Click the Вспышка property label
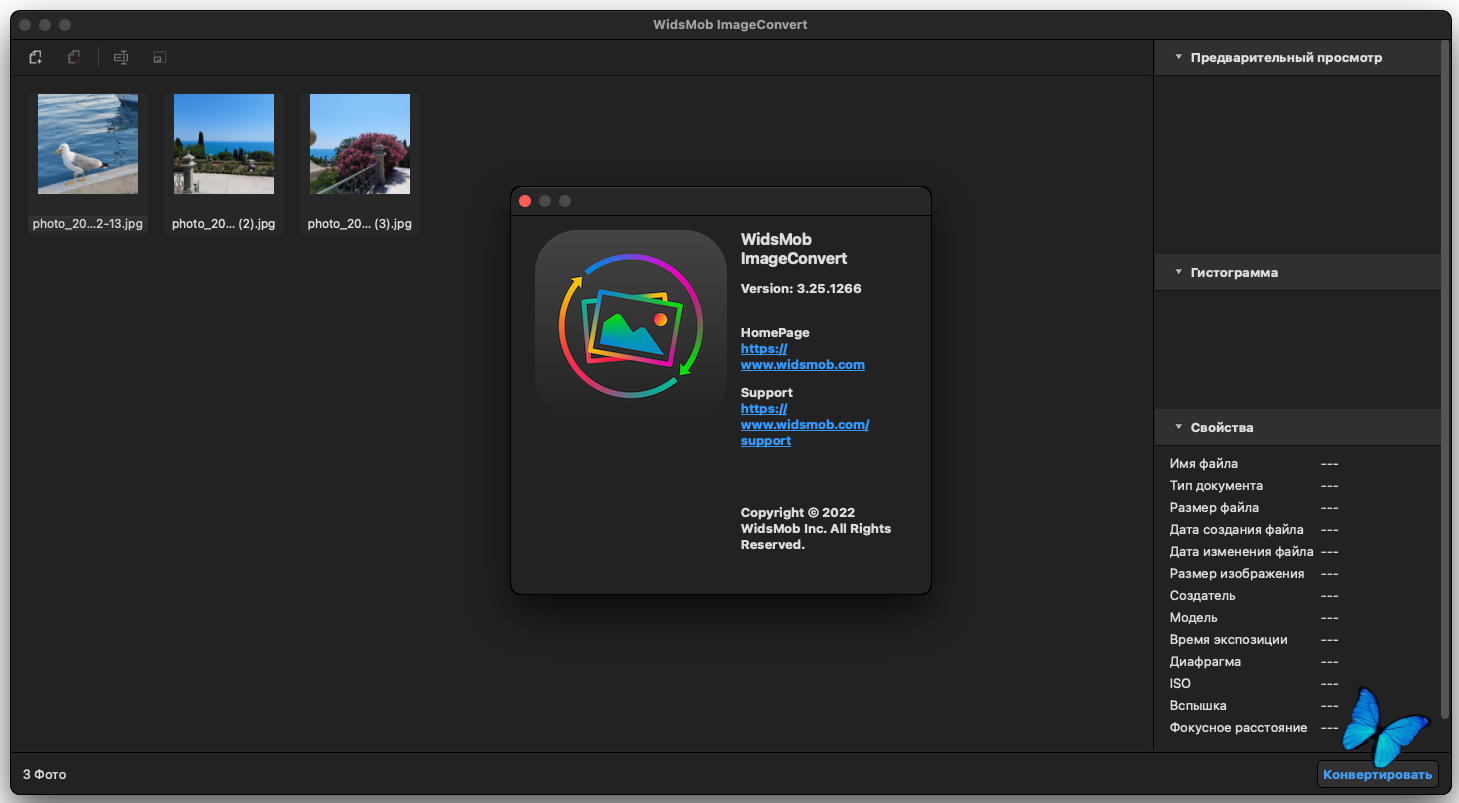This screenshot has width=1459, height=803. coord(1198,706)
